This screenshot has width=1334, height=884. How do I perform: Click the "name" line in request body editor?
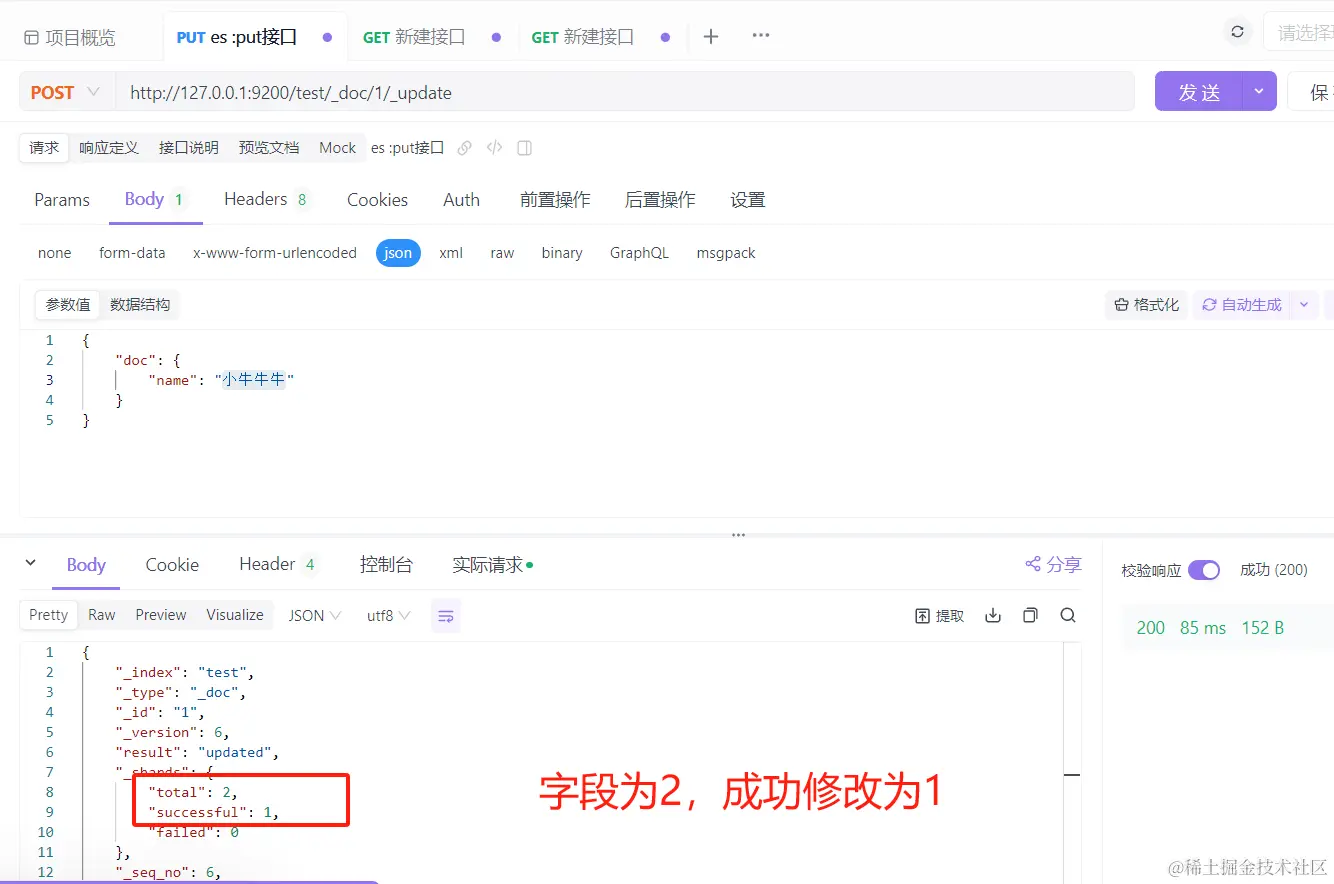pos(222,380)
